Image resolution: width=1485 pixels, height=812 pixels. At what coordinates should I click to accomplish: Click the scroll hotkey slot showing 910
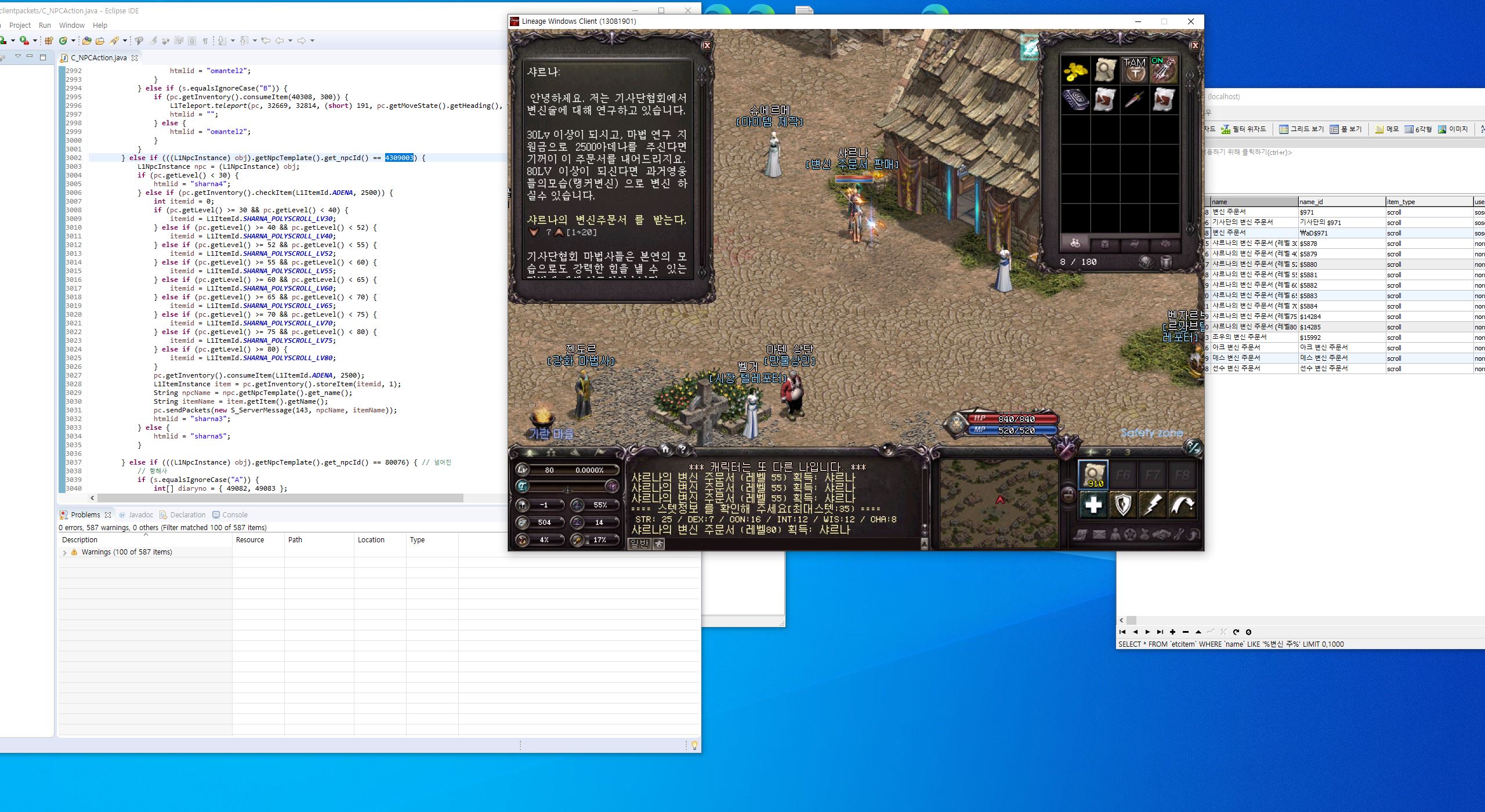(1093, 475)
